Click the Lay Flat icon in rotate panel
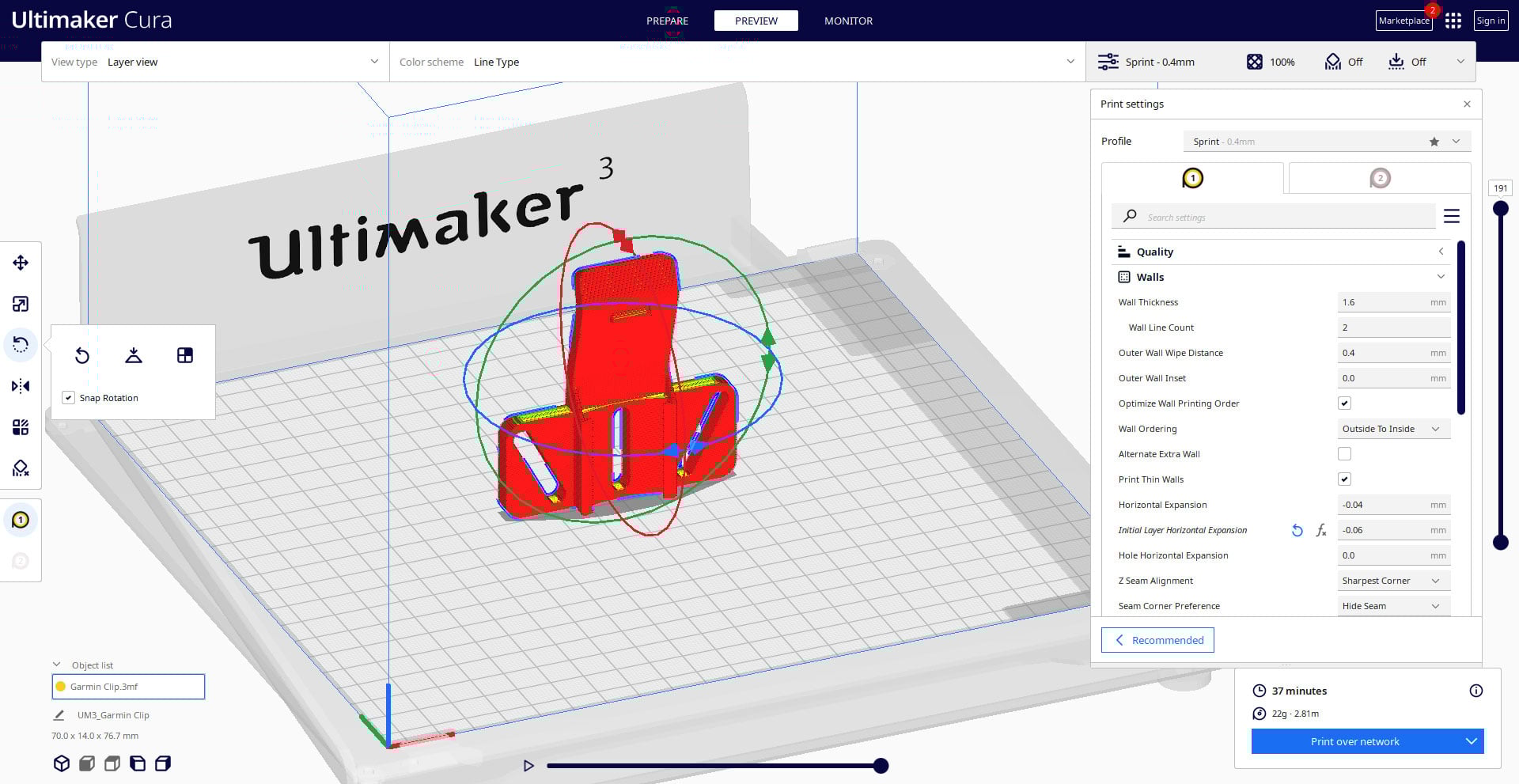This screenshot has width=1519, height=784. point(133,356)
